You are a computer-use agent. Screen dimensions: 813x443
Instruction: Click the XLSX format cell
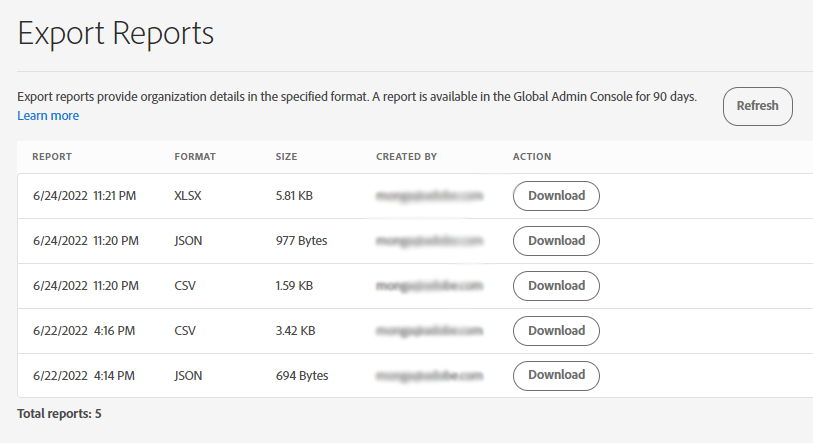(x=188, y=196)
